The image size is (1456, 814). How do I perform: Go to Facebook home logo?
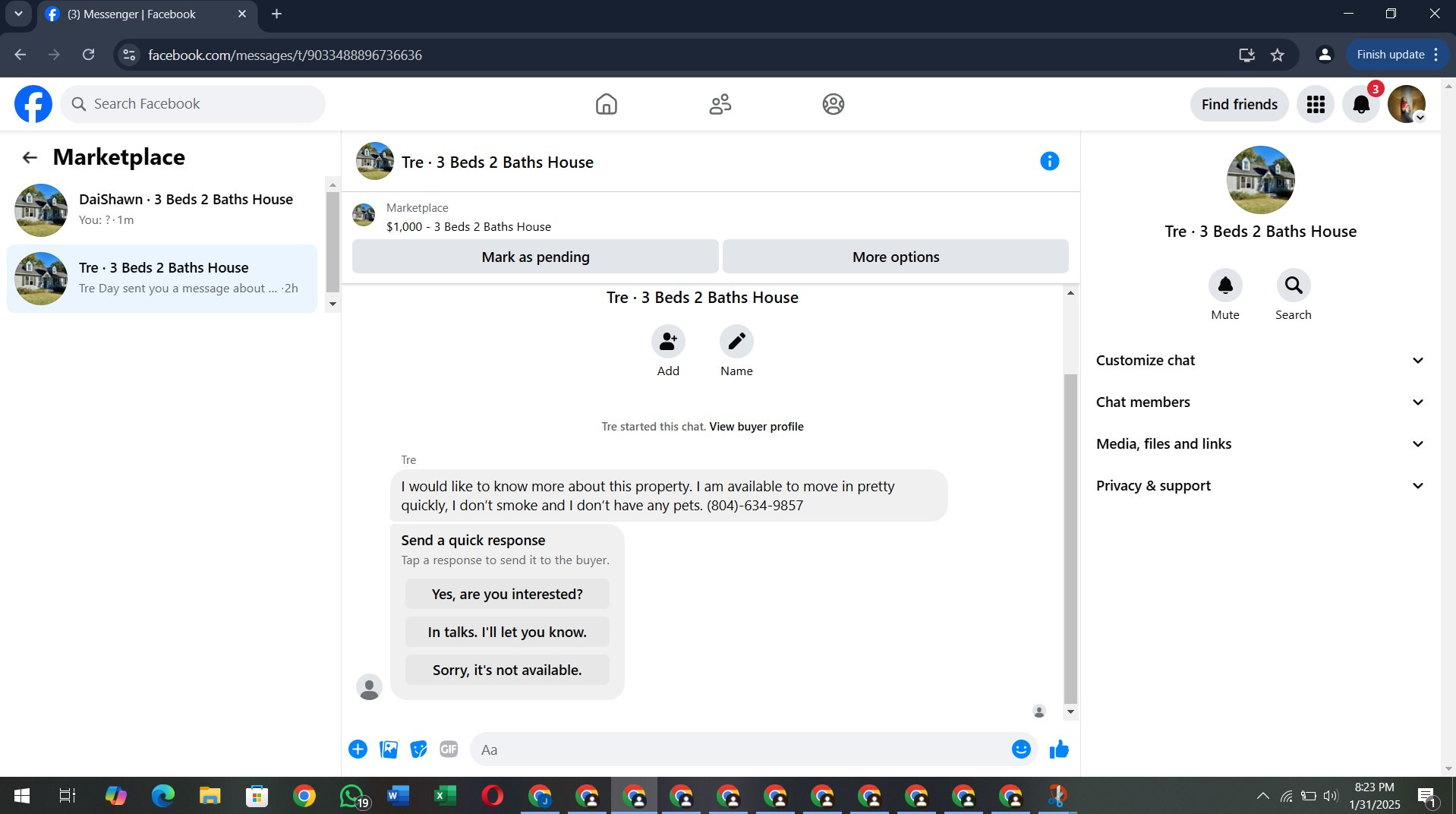click(33, 104)
